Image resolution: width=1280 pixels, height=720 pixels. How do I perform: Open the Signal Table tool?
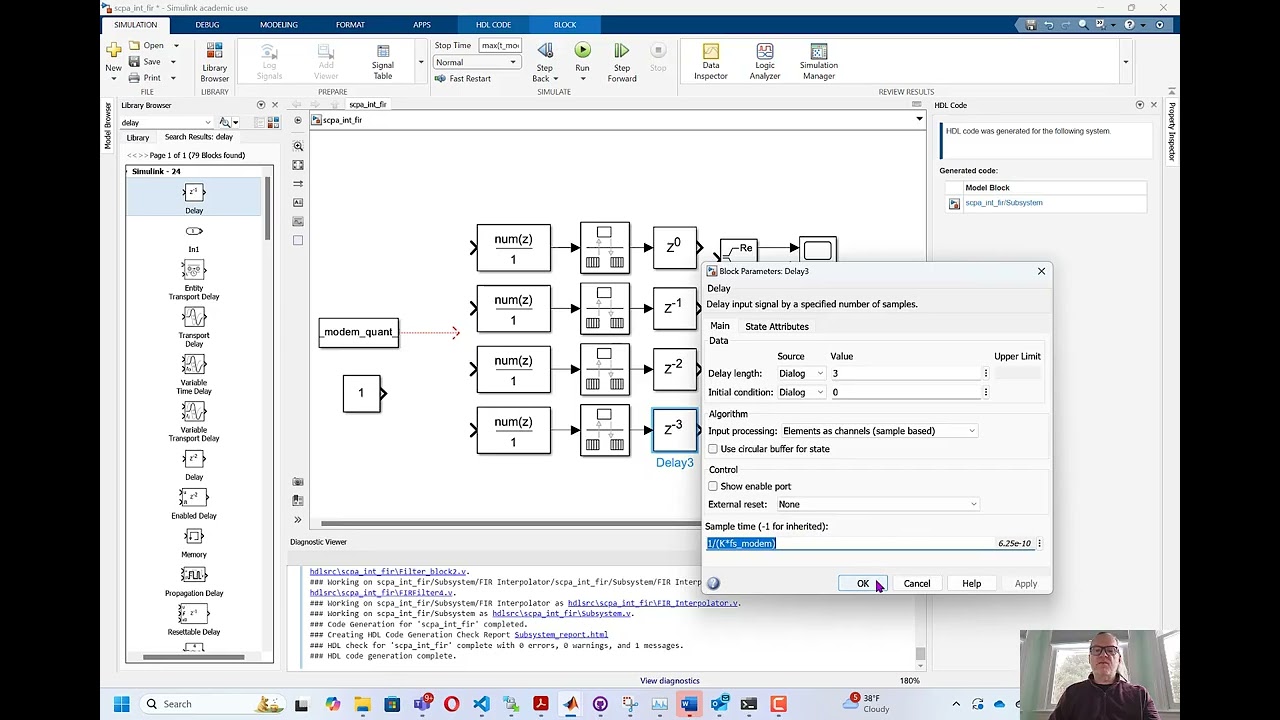(383, 51)
